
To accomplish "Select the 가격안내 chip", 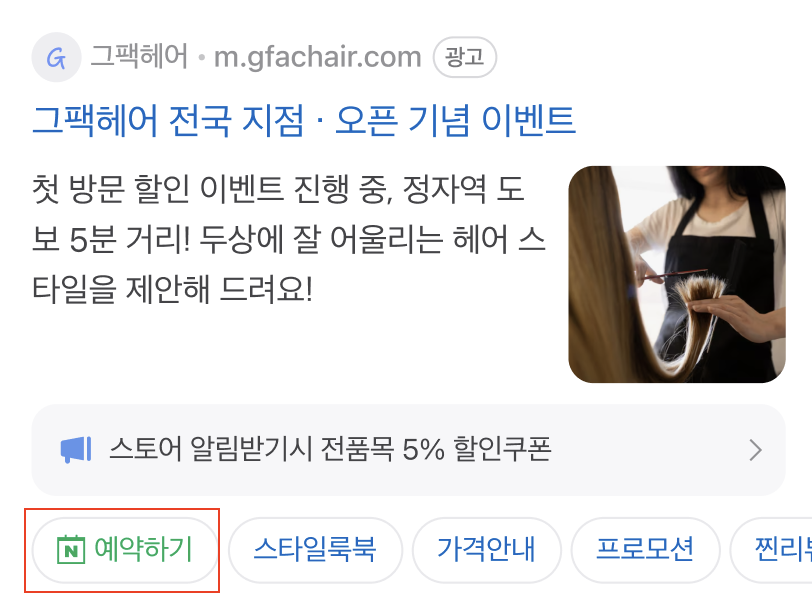I will [x=487, y=550].
